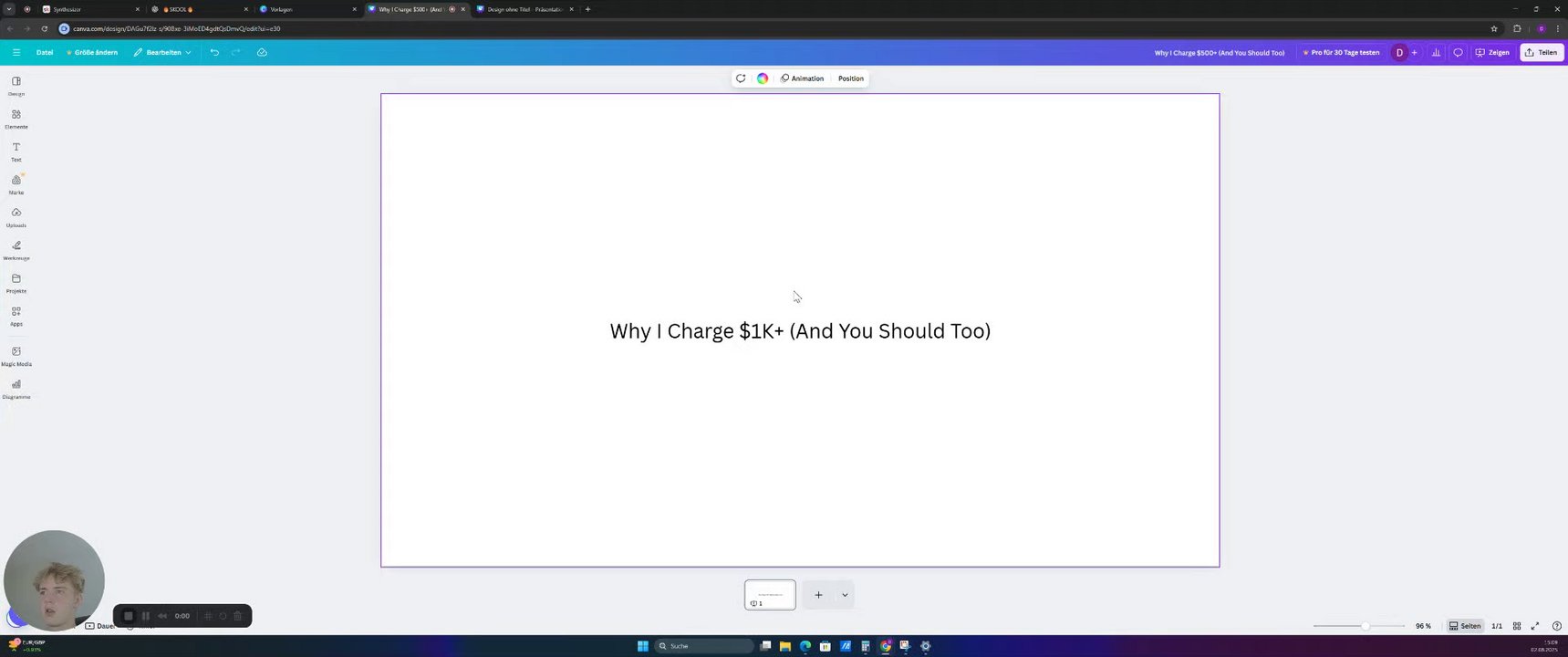Open the grid view icon
Image resolution: width=1568 pixels, height=657 pixels.
[1517, 626]
